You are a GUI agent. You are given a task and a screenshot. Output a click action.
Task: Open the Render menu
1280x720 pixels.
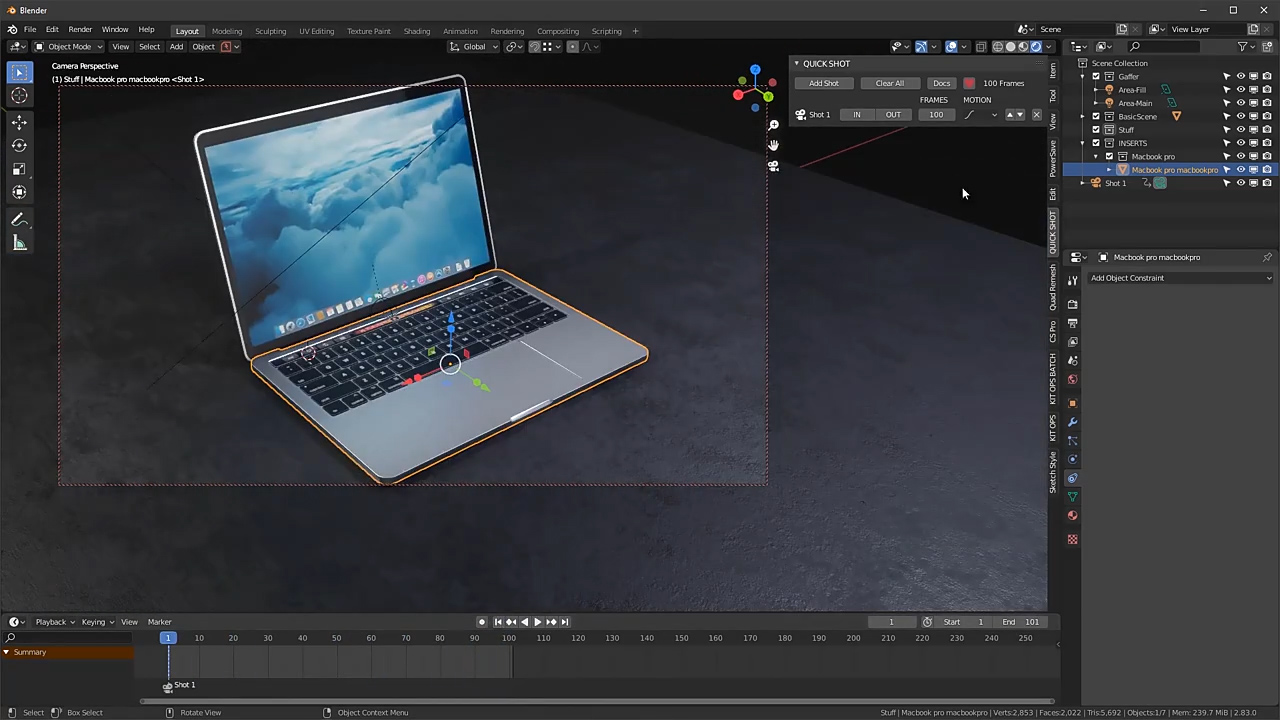tap(80, 30)
